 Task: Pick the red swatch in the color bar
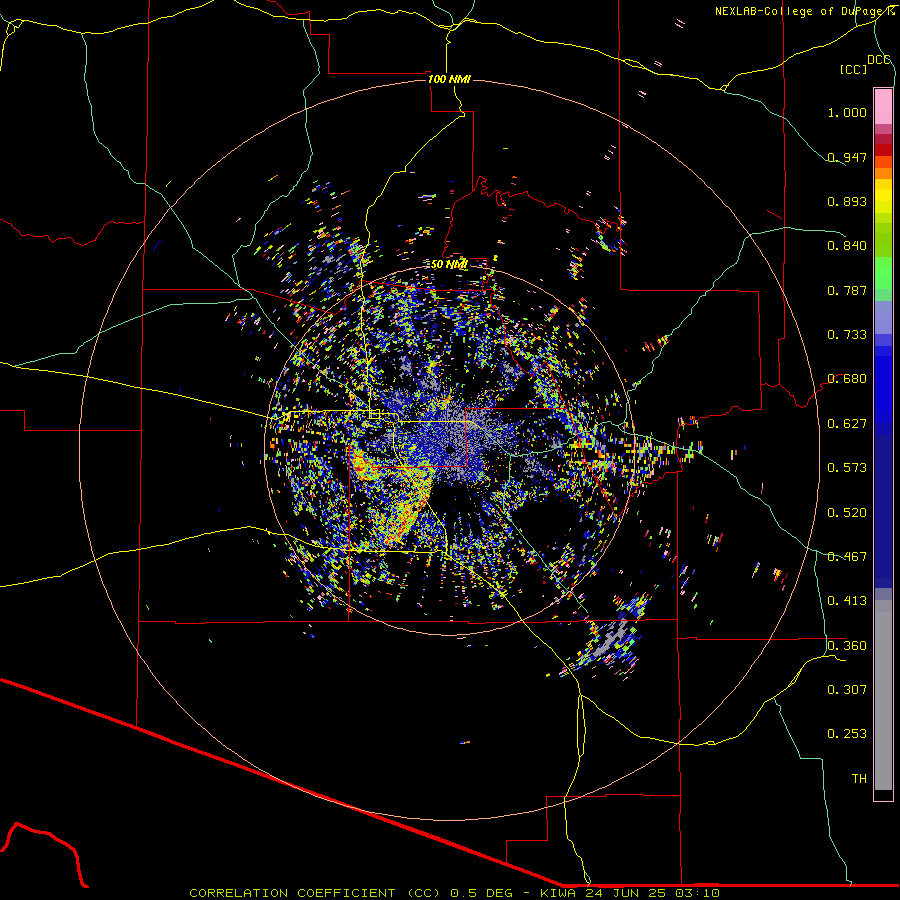click(x=883, y=150)
